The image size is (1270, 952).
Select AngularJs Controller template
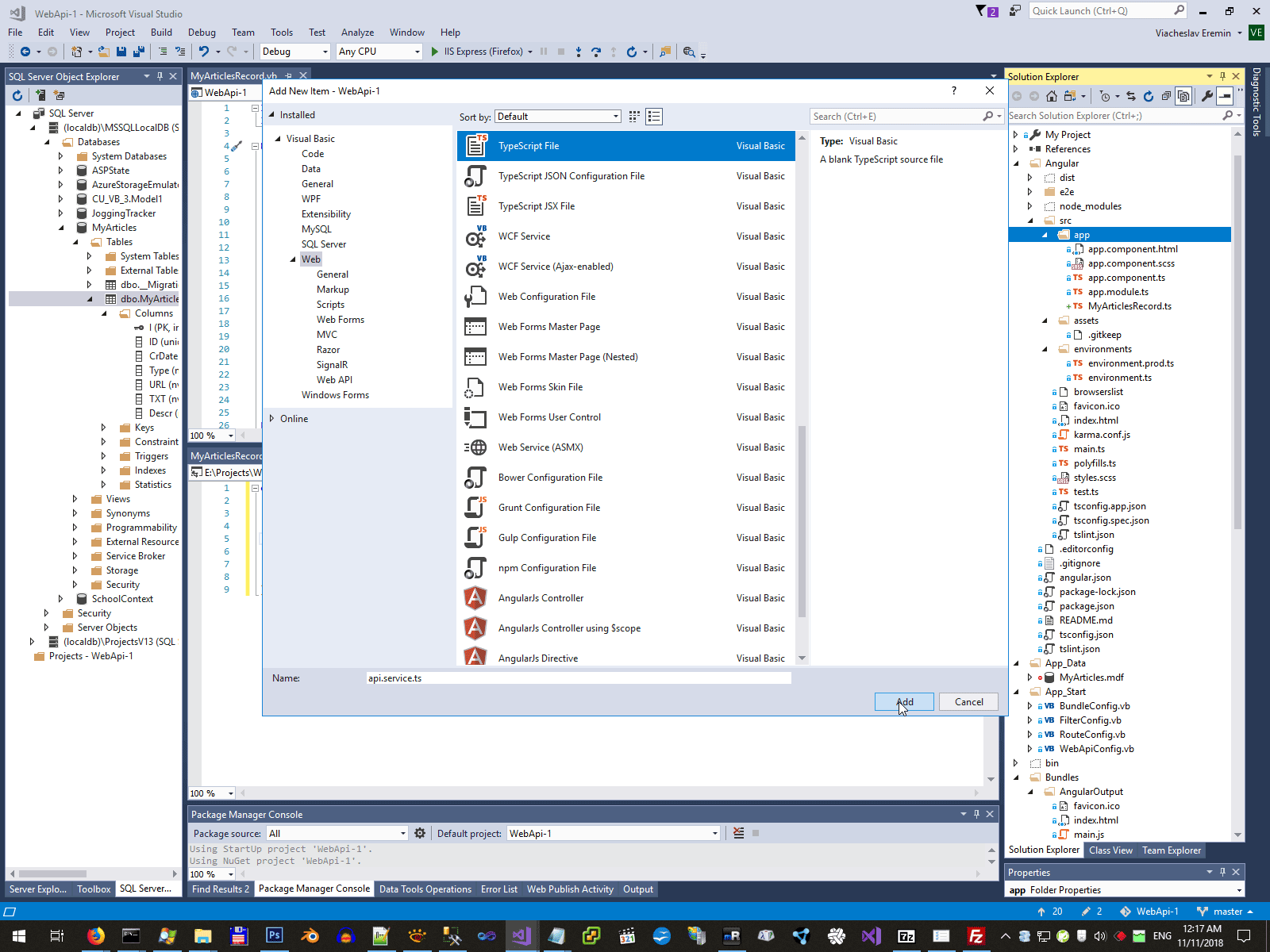[626, 598]
